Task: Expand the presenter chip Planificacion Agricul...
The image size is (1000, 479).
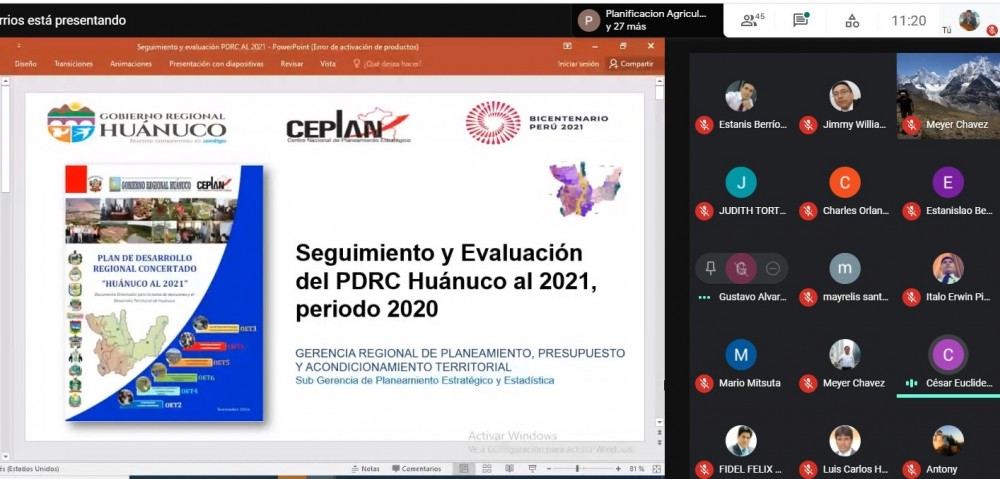Action: click(x=646, y=20)
